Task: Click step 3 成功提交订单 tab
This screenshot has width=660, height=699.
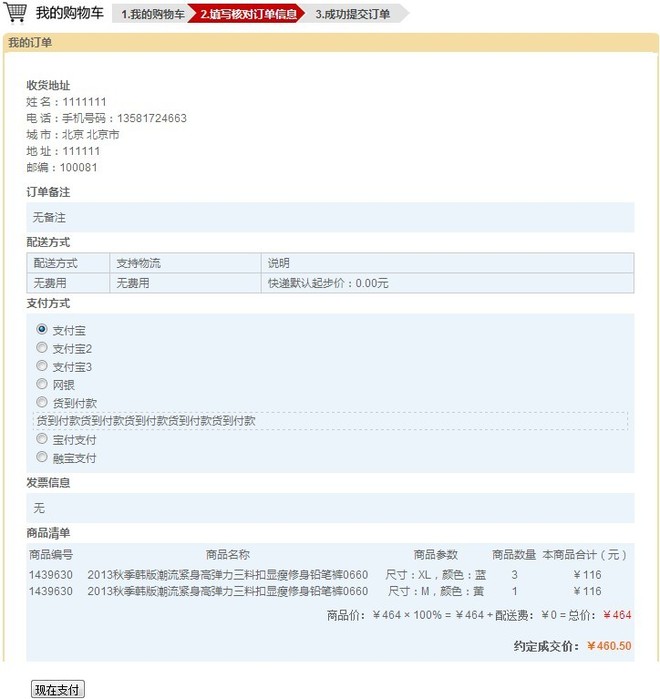Action: (352, 15)
